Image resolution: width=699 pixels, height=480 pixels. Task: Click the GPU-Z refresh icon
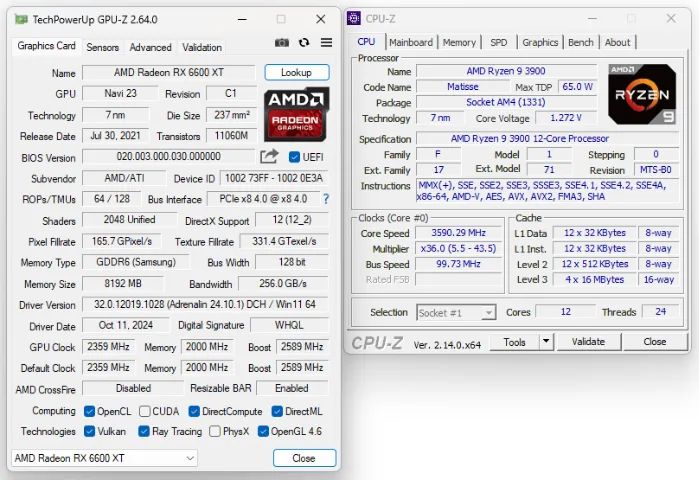tap(304, 42)
